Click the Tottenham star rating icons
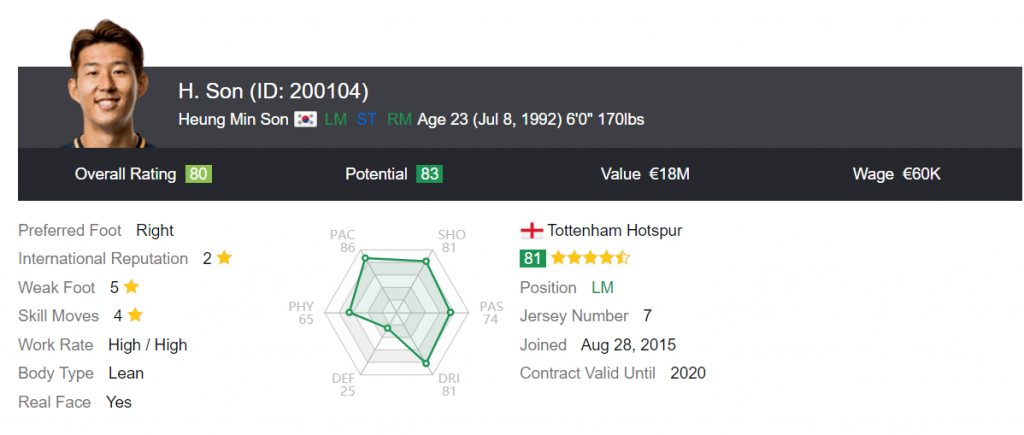 pos(590,258)
